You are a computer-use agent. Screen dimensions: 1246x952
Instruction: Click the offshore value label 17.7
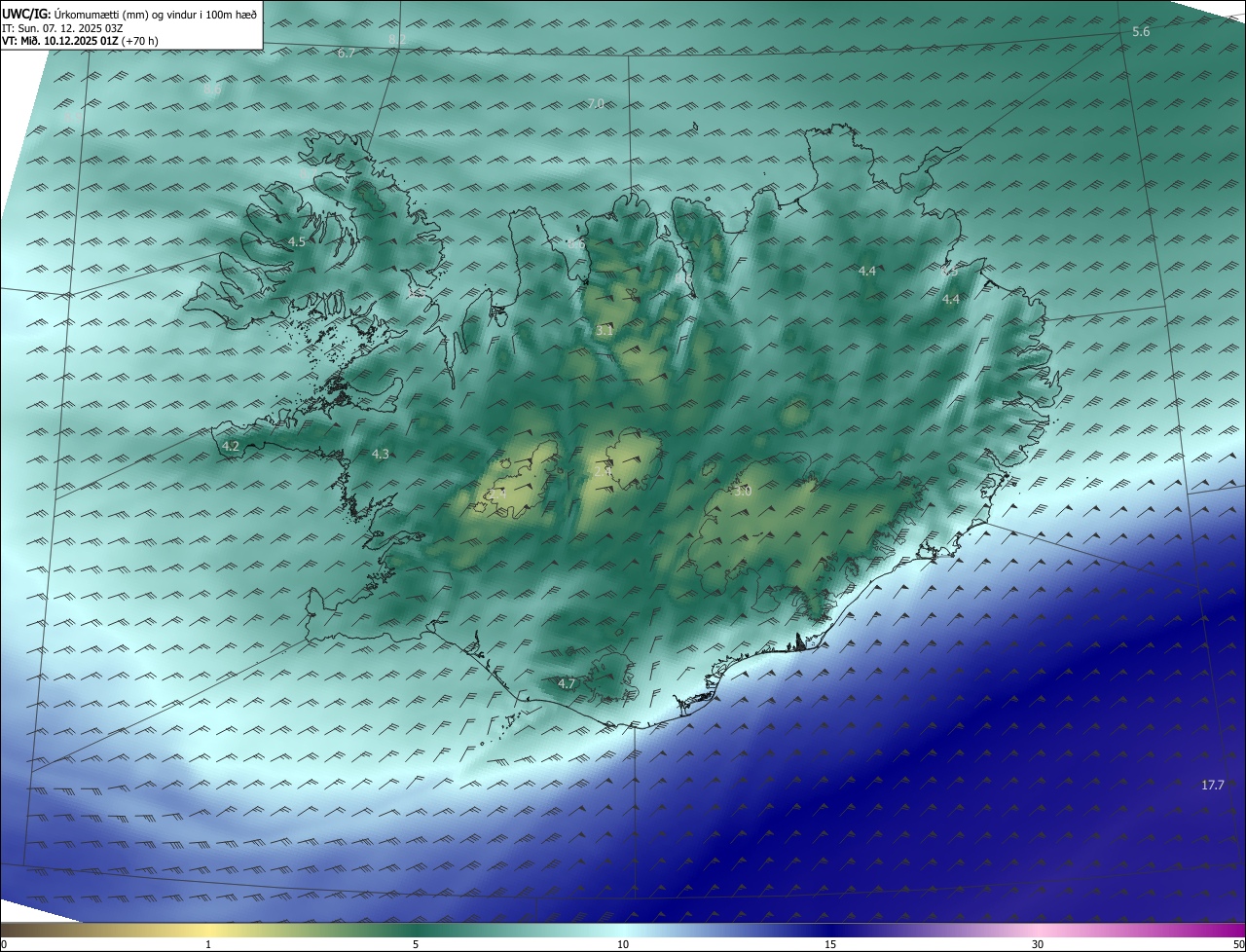click(1212, 785)
